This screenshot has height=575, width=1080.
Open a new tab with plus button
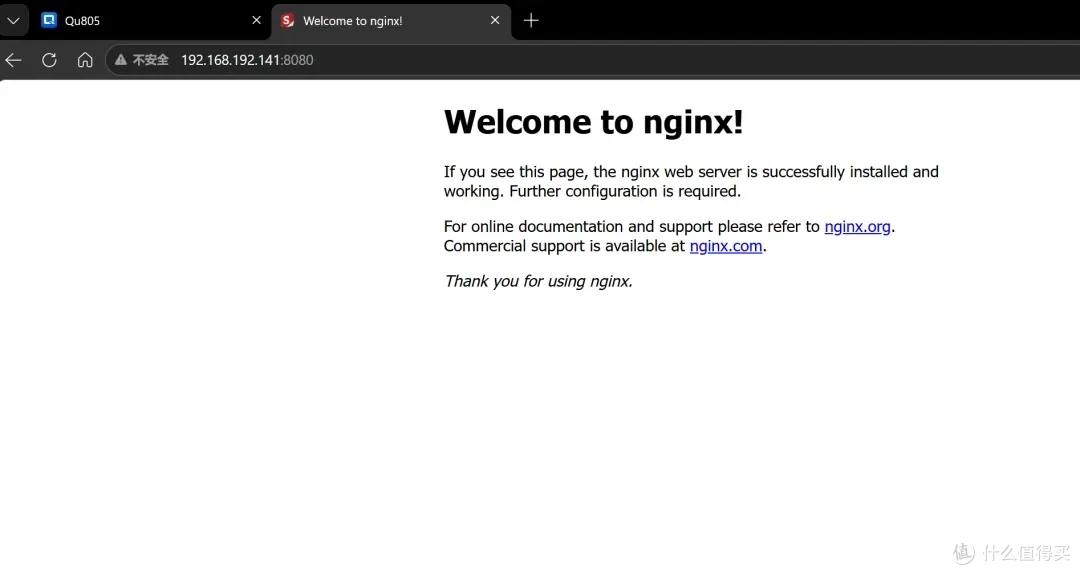click(530, 21)
